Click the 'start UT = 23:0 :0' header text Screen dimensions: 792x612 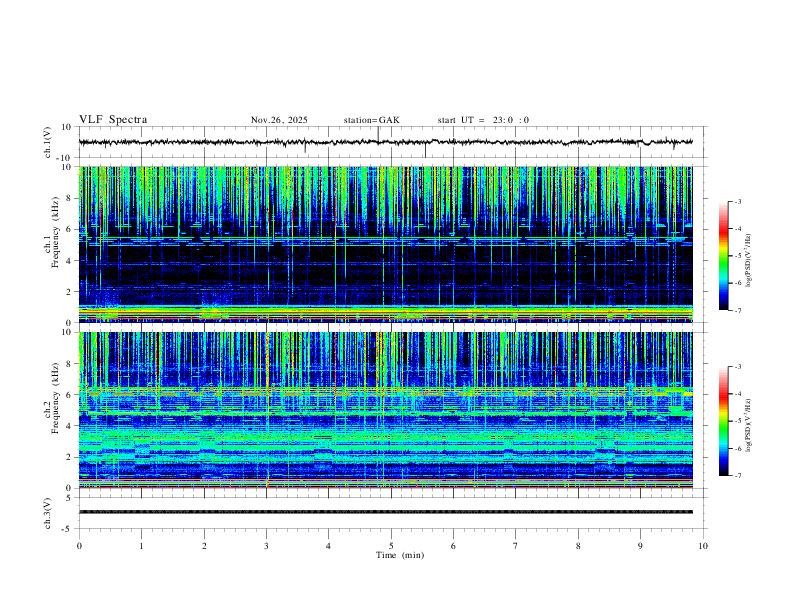[483, 120]
